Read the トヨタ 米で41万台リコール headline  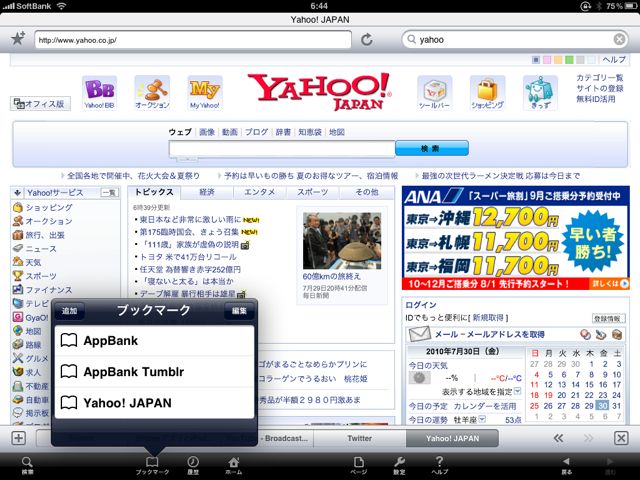click(188, 257)
